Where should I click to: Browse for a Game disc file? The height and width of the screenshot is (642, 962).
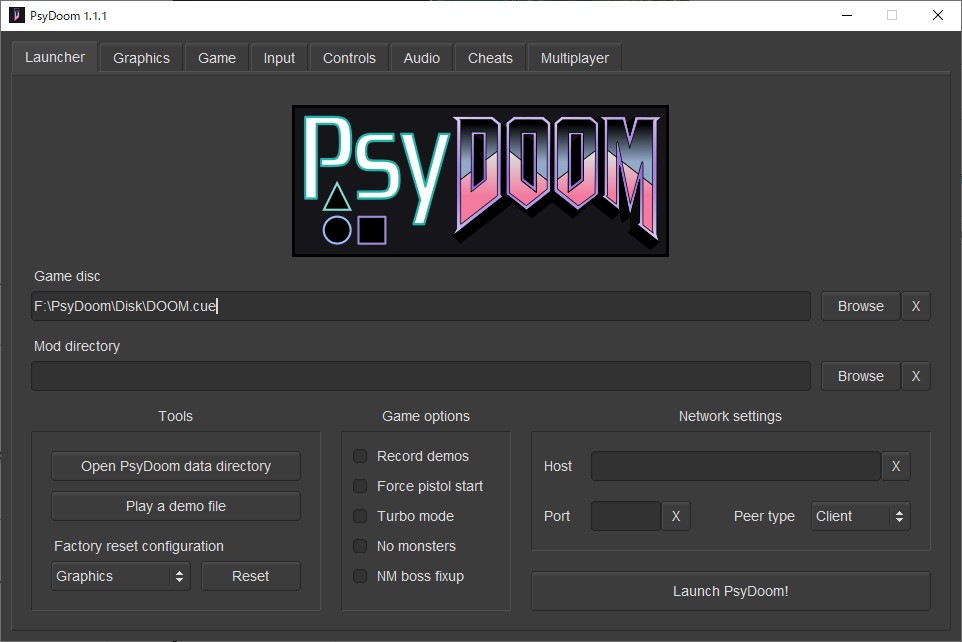860,306
